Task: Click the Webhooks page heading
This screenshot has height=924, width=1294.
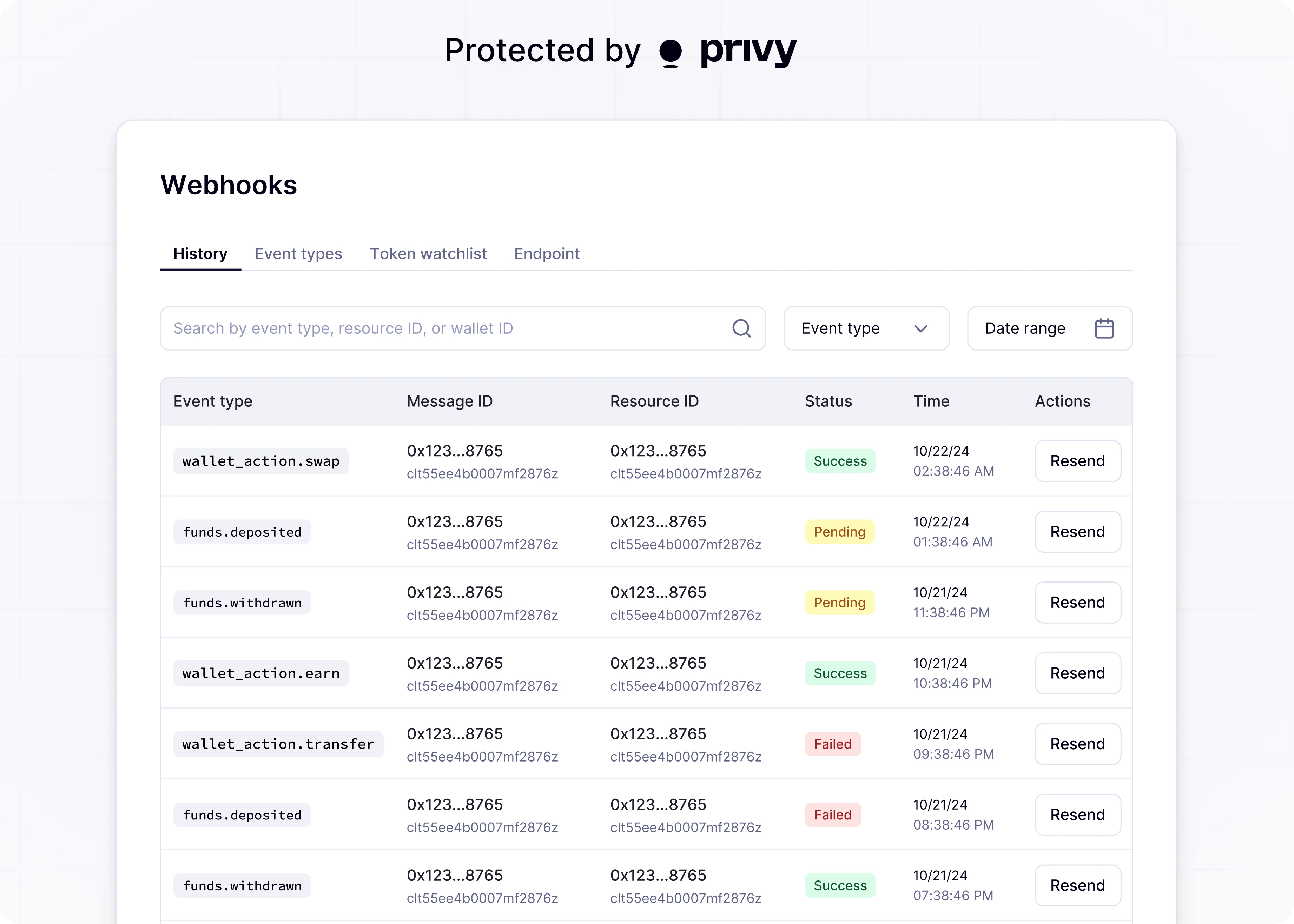Action: pos(229,185)
